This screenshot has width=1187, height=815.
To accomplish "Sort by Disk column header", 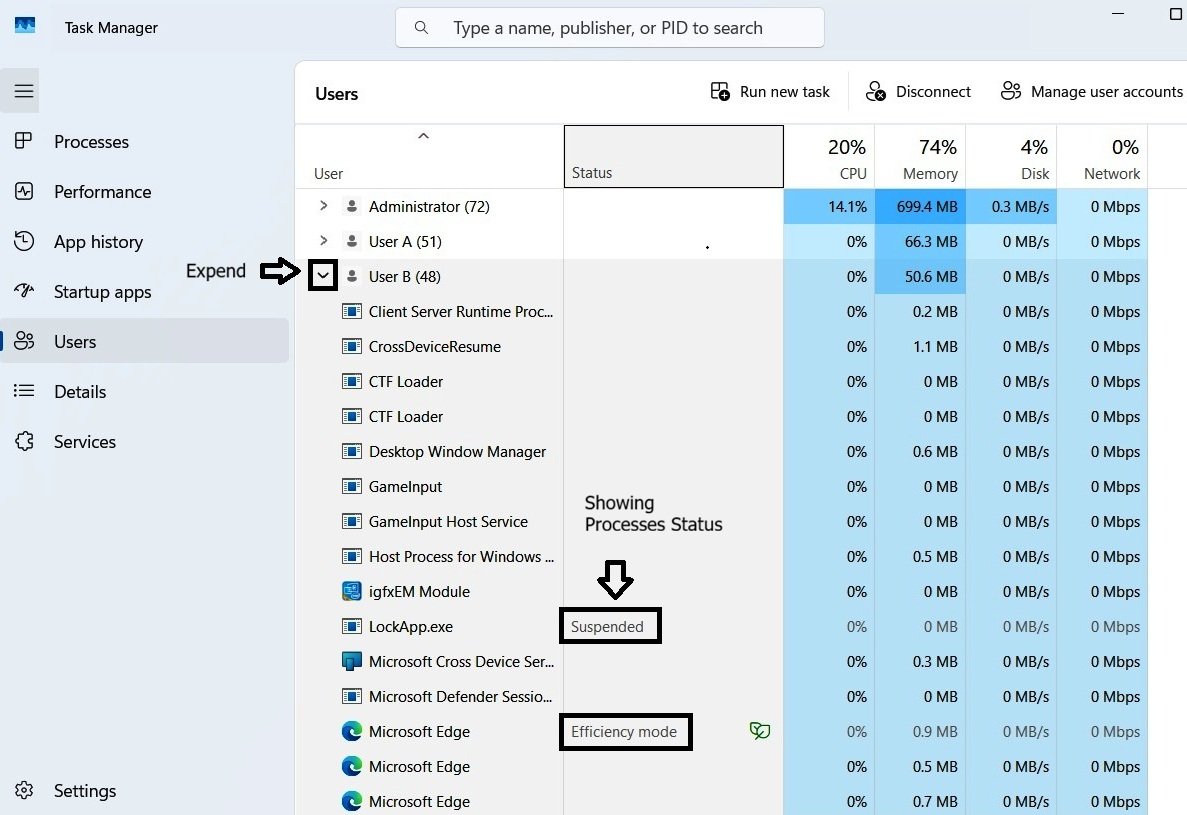I will [1011, 157].
